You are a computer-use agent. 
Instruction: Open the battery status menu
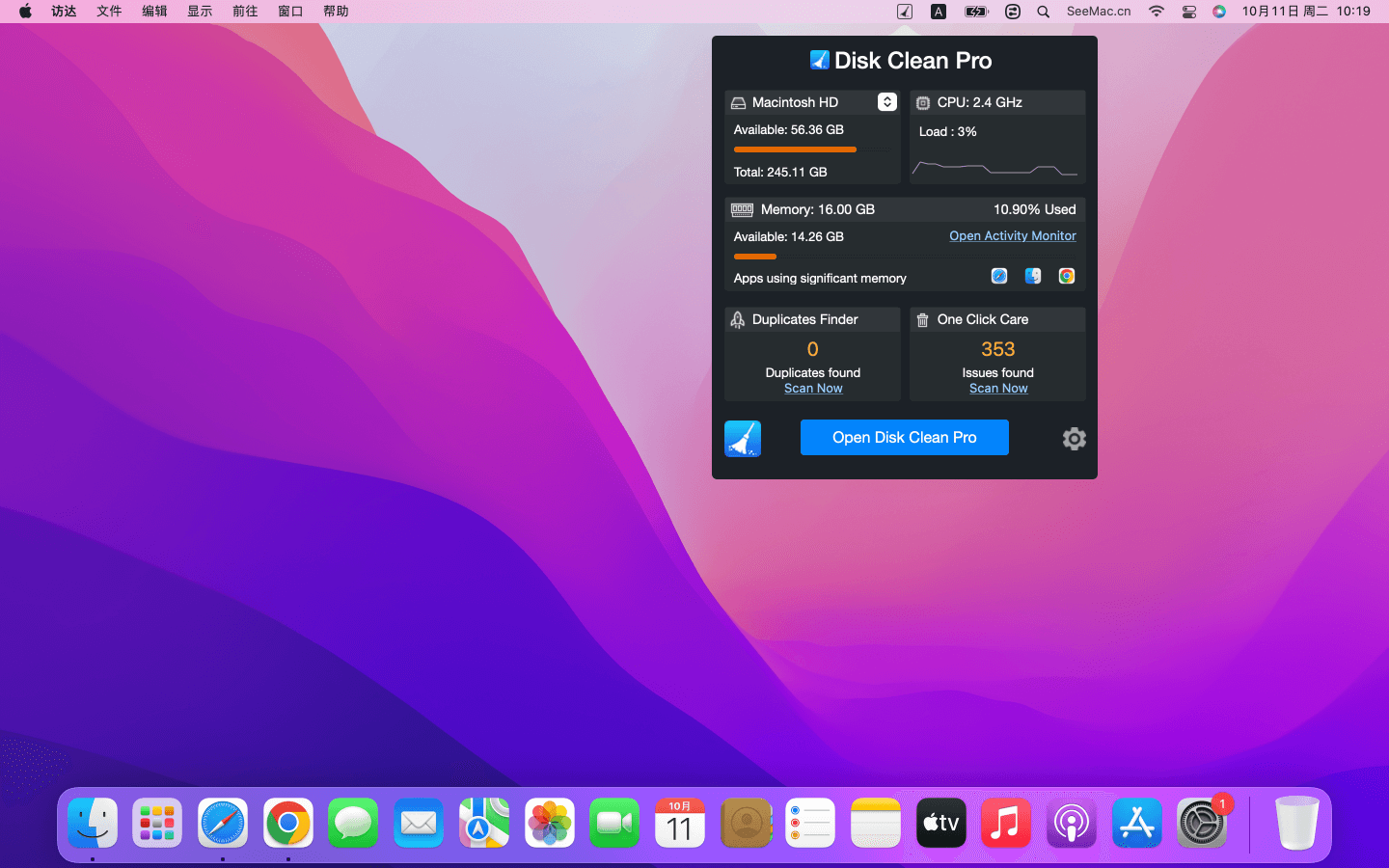pyautogui.click(x=976, y=12)
